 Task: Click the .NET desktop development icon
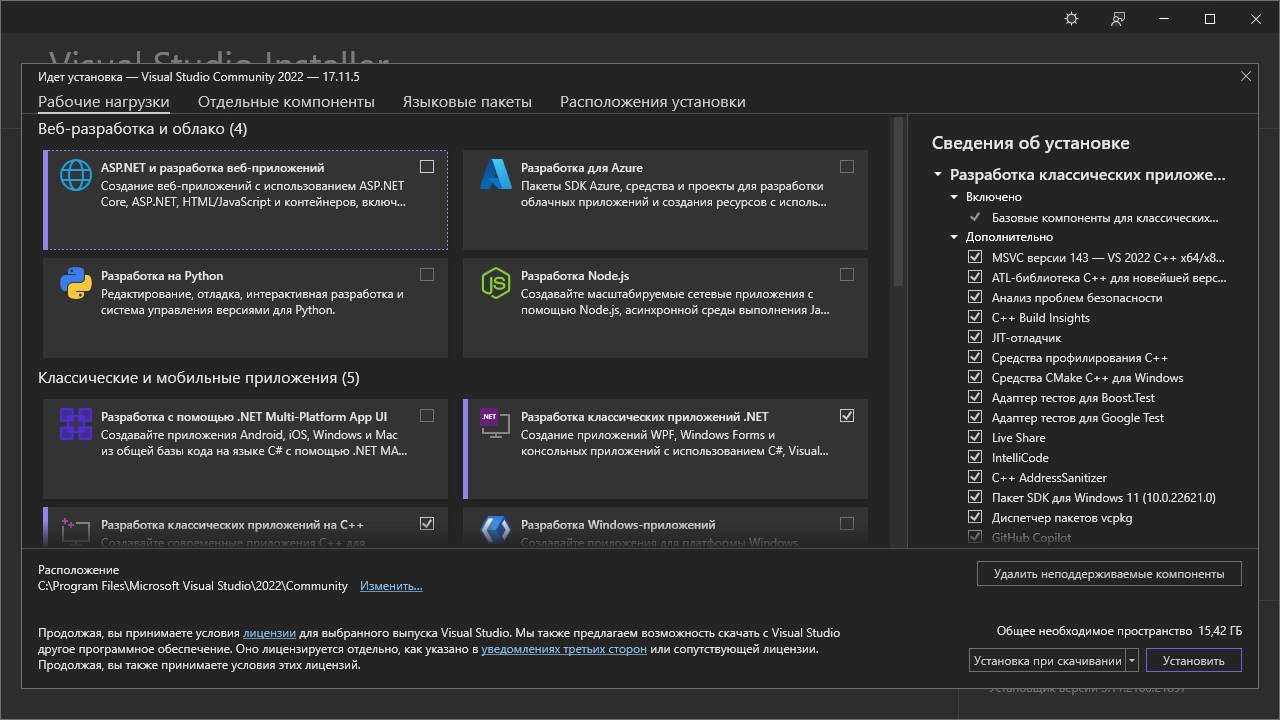496,424
